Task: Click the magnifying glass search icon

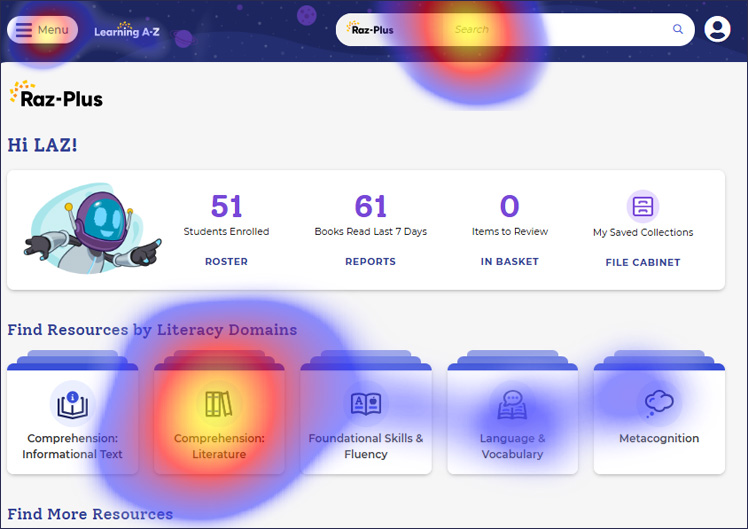Action: coord(678,30)
